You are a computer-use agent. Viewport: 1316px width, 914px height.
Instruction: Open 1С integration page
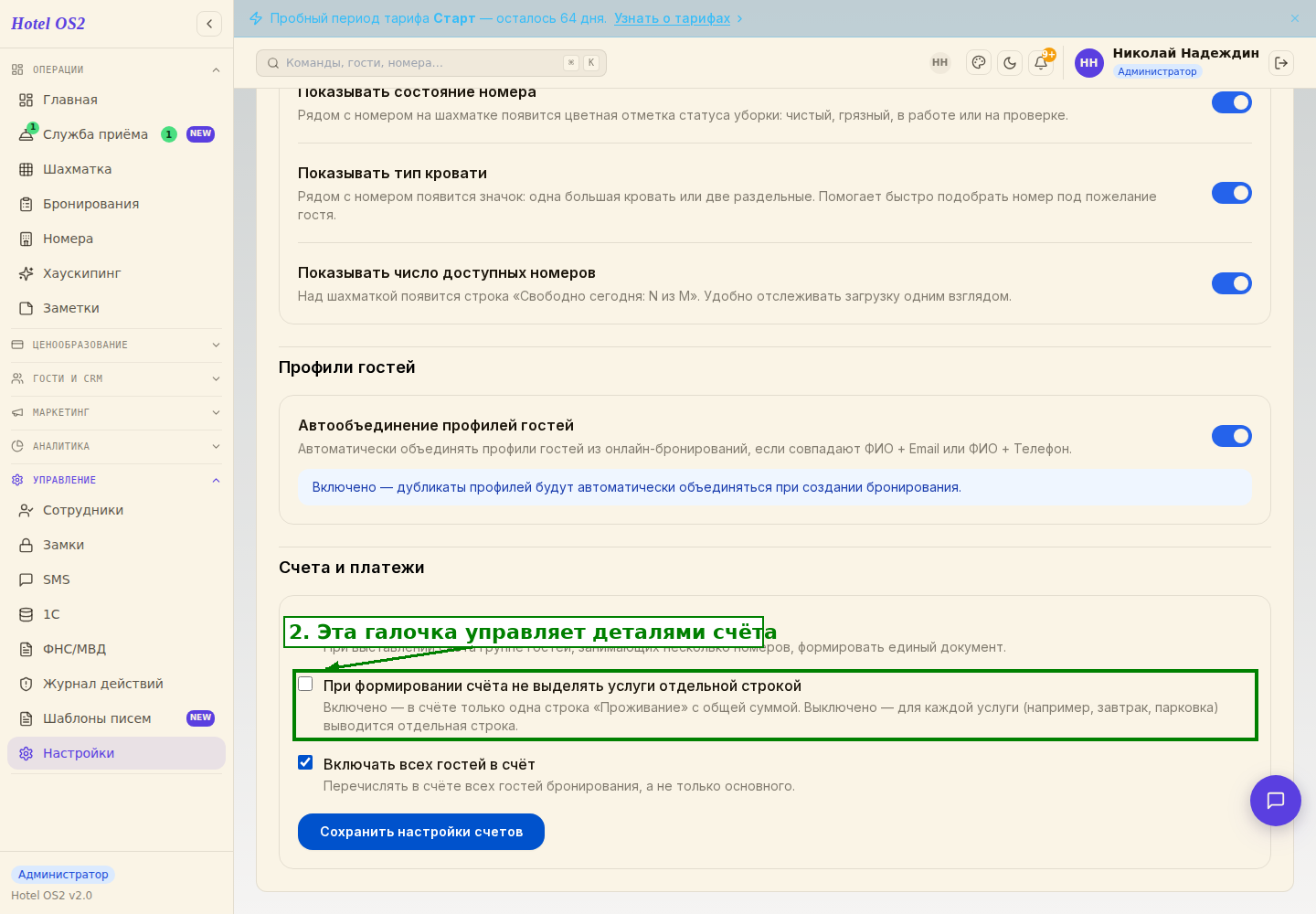click(116, 614)
